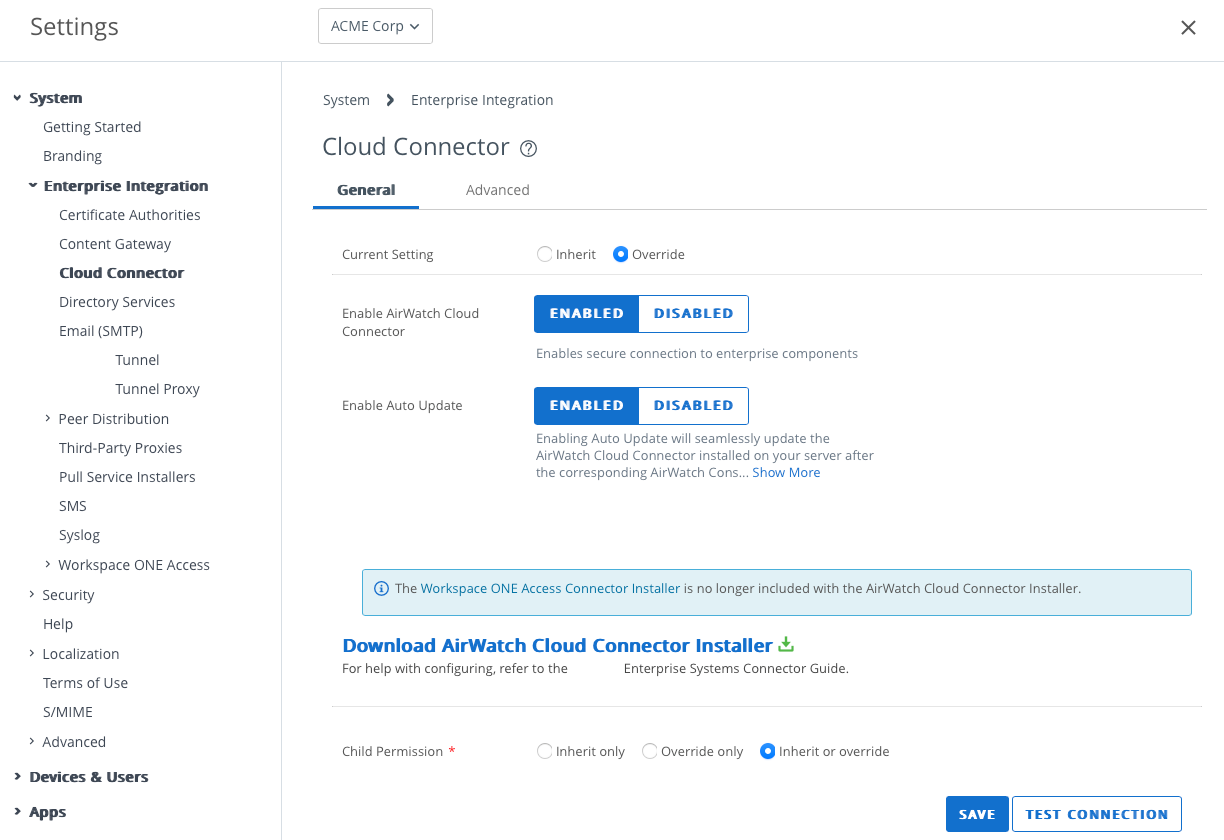The image size is (1224, 840).
Task: Choose Override only child permission
Action: [x=650, y=751]
